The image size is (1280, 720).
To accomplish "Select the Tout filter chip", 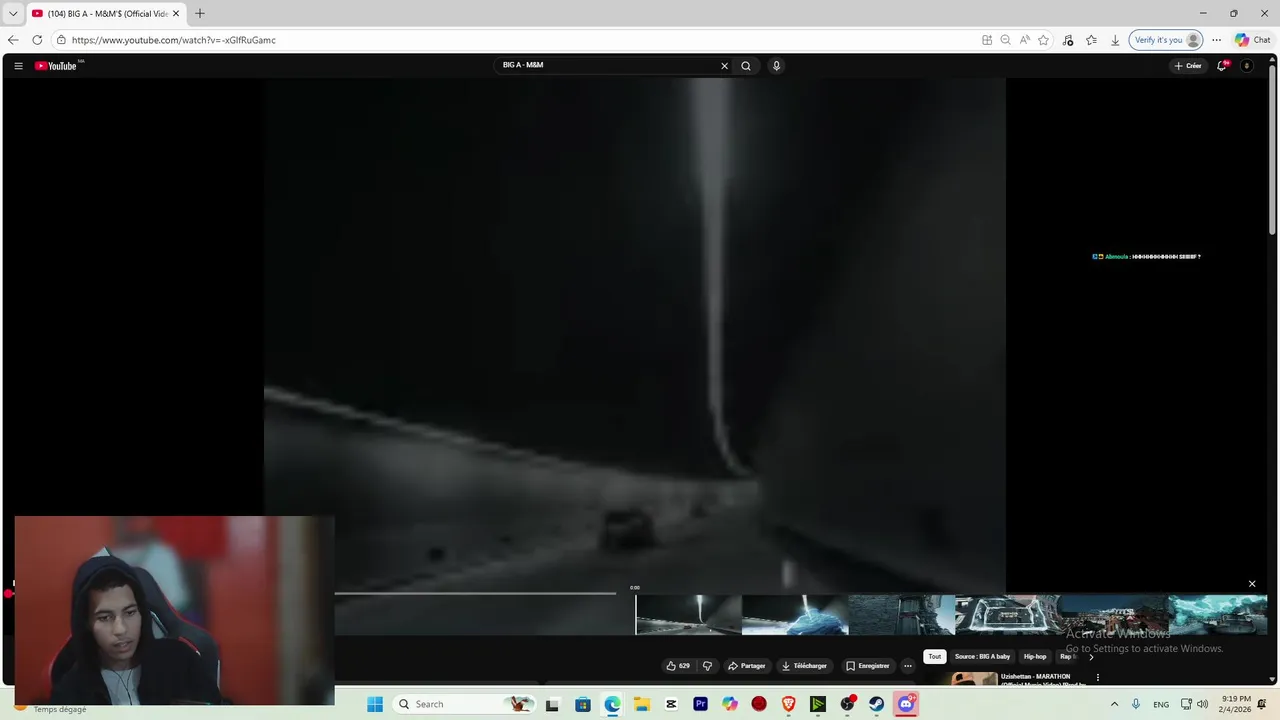I will click(x=935, y=657).
